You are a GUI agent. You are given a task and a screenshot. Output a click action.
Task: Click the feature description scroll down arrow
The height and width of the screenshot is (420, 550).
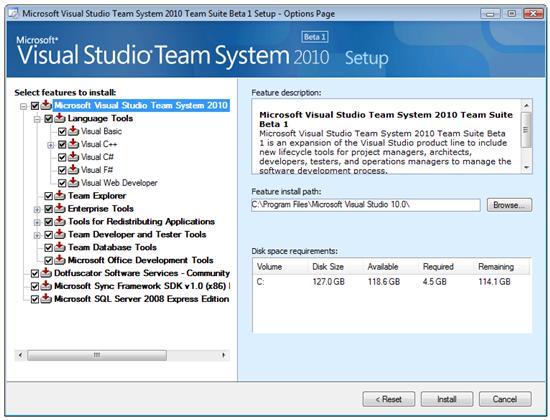point(526,168)
